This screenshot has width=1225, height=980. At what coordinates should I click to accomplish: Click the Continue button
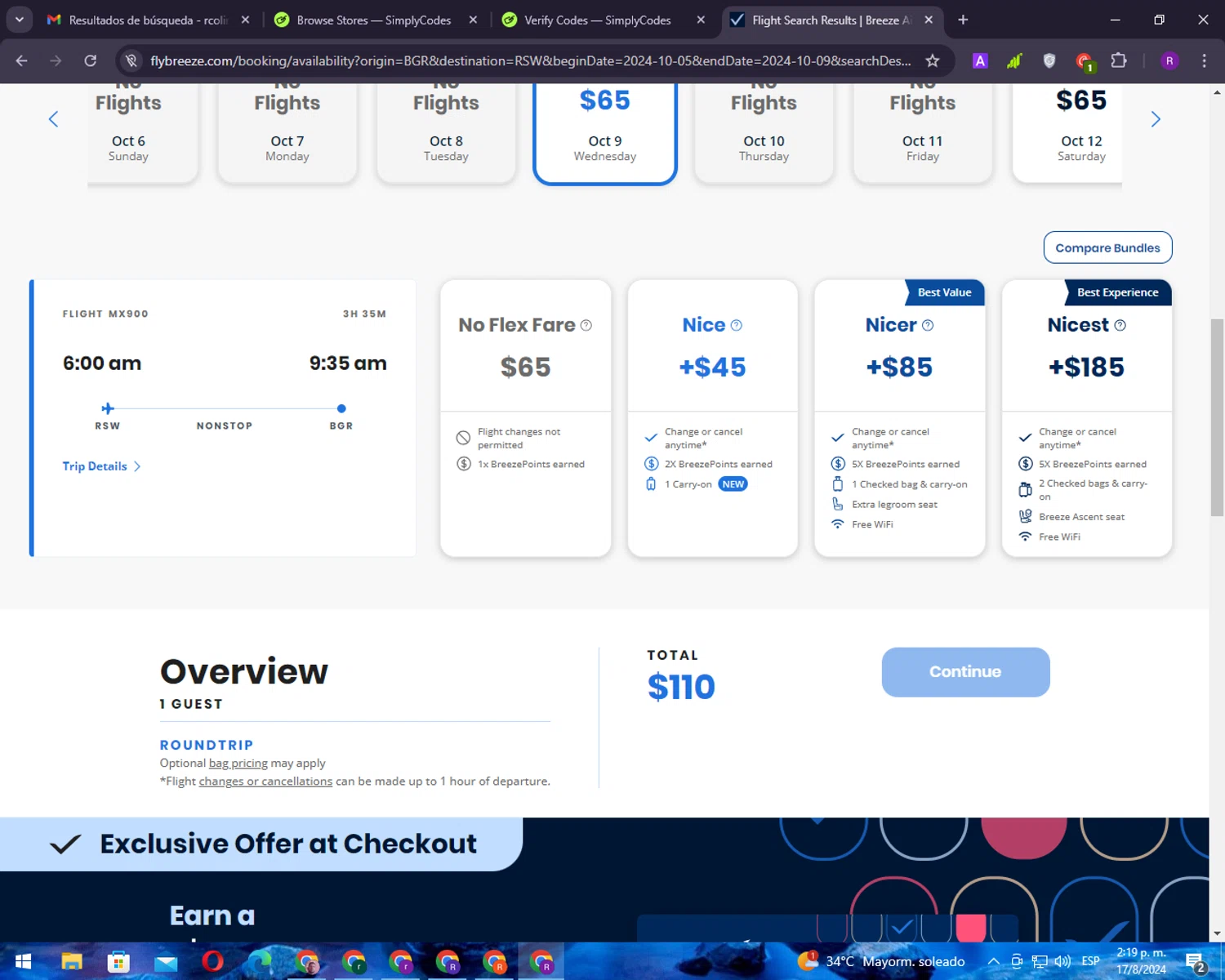coord(965,672)
